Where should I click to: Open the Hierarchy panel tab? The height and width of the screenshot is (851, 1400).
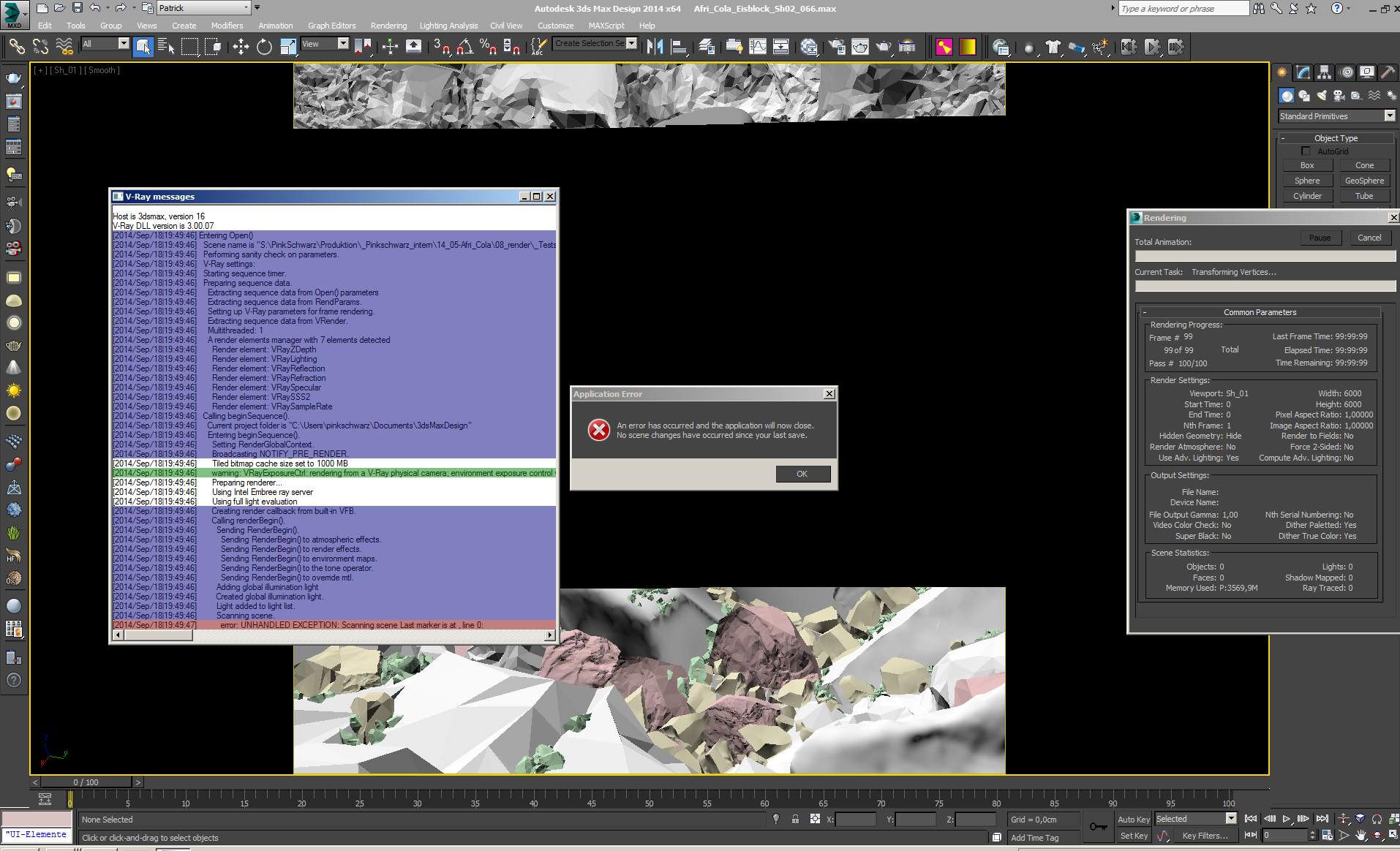point(1324,72)
